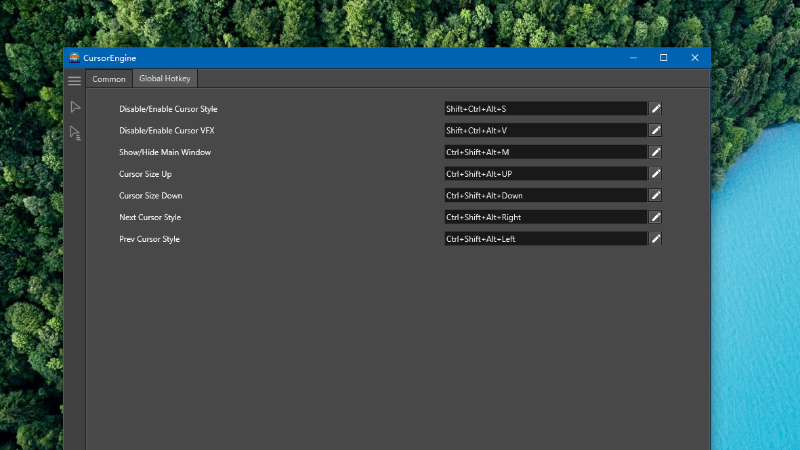Click the Ctrl+Shift+Alt+Left hotkey field
The width and height of the screenshot is (800, 450).
click(545, 239)
